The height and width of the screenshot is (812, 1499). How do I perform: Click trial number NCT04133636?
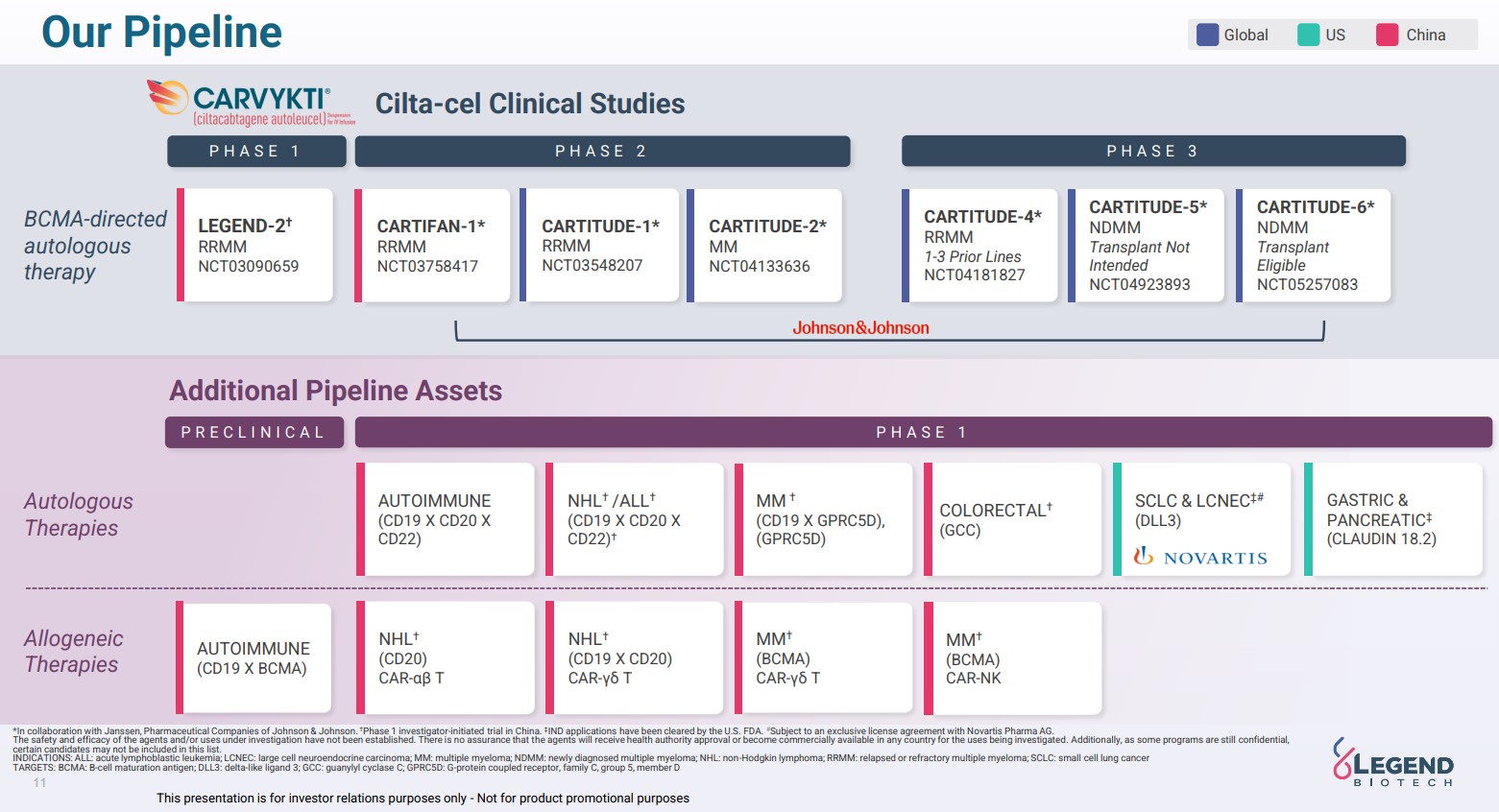tap(760, 266)
